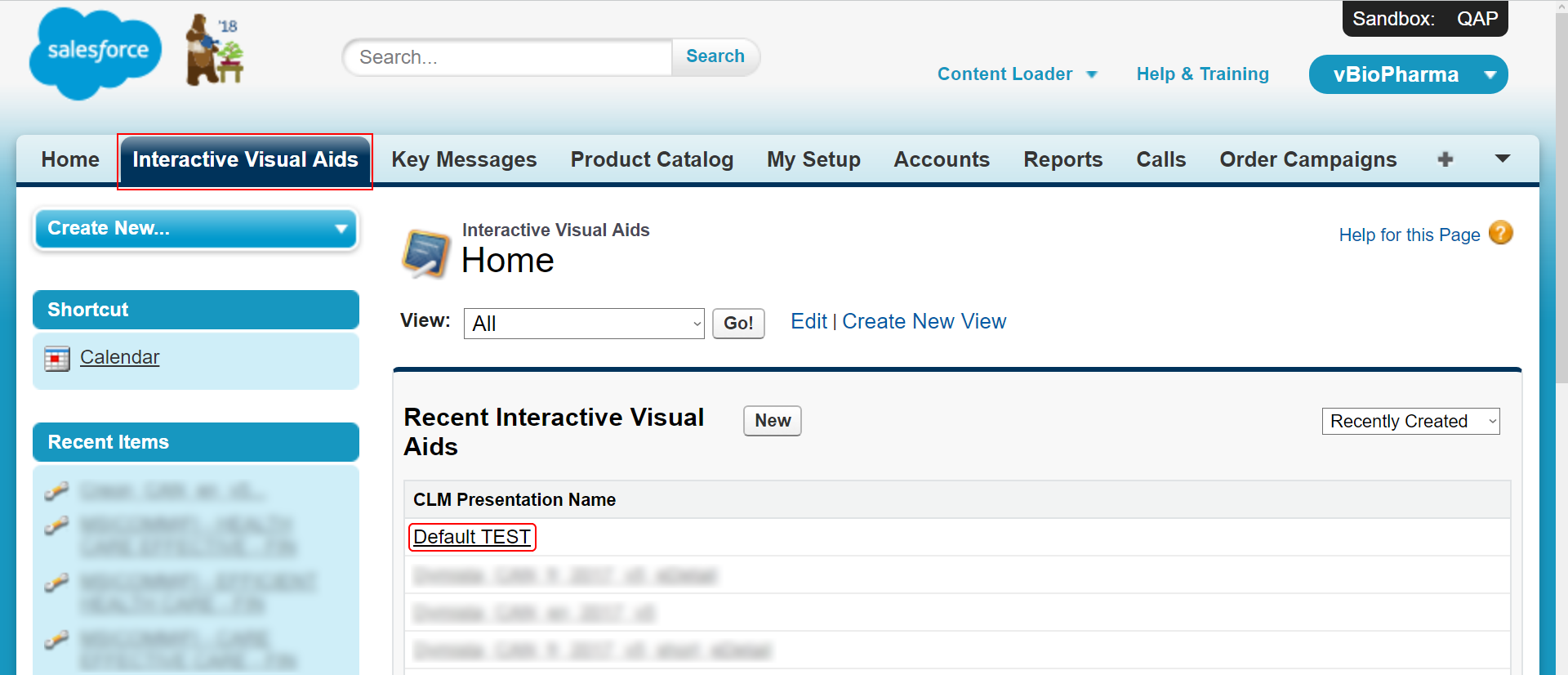Show overflow tabs with down arrow
This screenshot has height=675, width=1568.
coord(1502,159)
